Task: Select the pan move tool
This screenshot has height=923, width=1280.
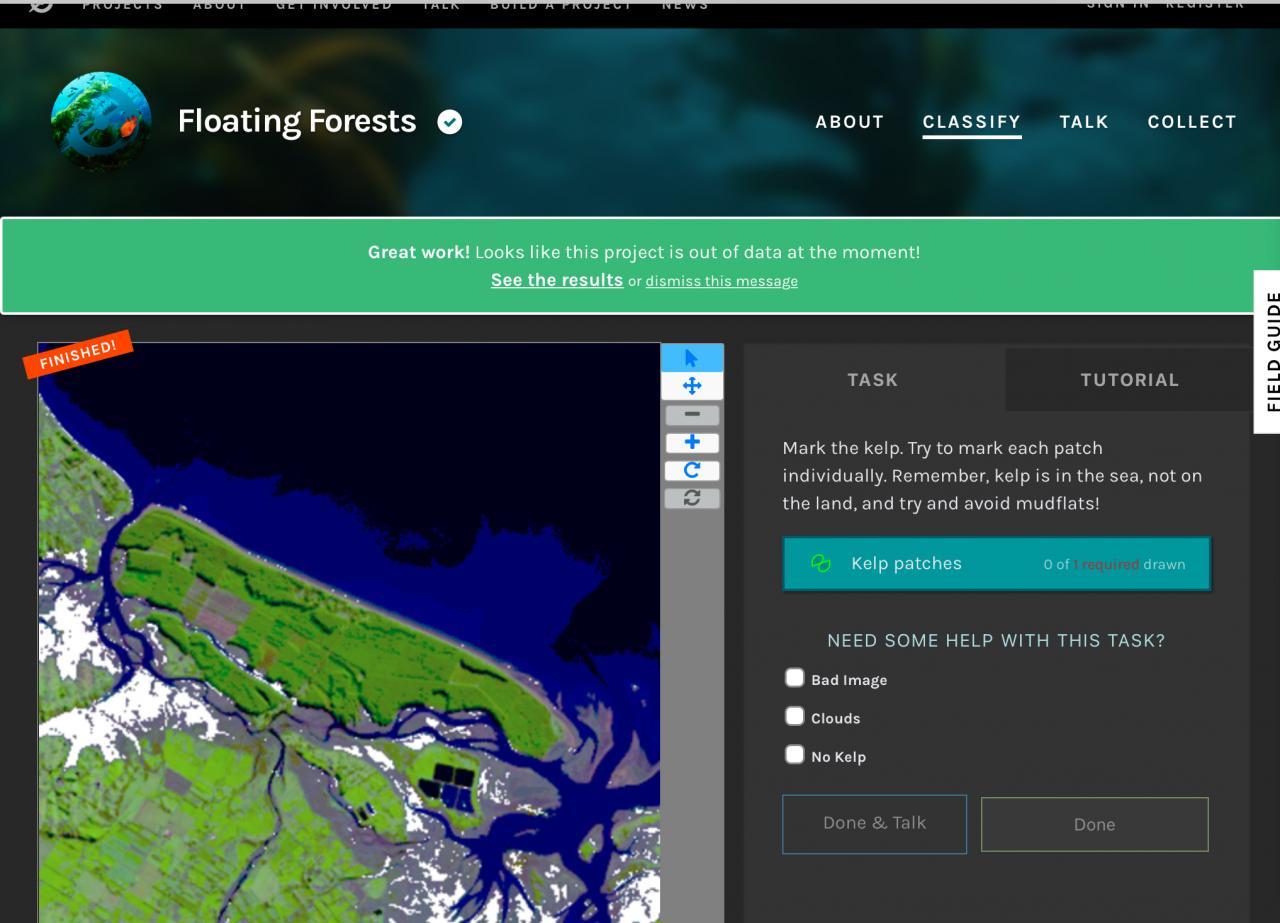Action: tap(692, 386)
